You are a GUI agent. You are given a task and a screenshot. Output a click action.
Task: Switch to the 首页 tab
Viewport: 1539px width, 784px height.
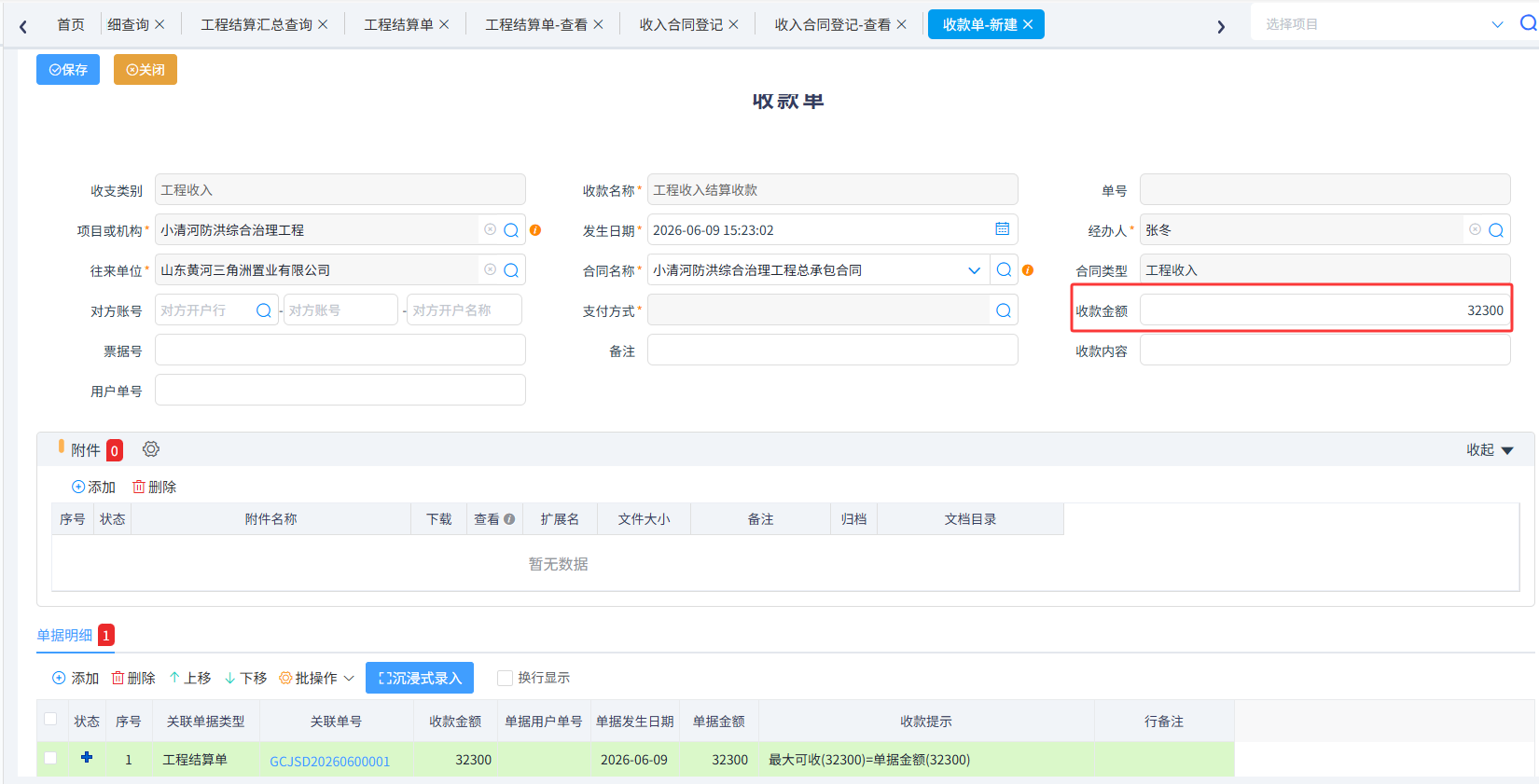coord(71,24)
